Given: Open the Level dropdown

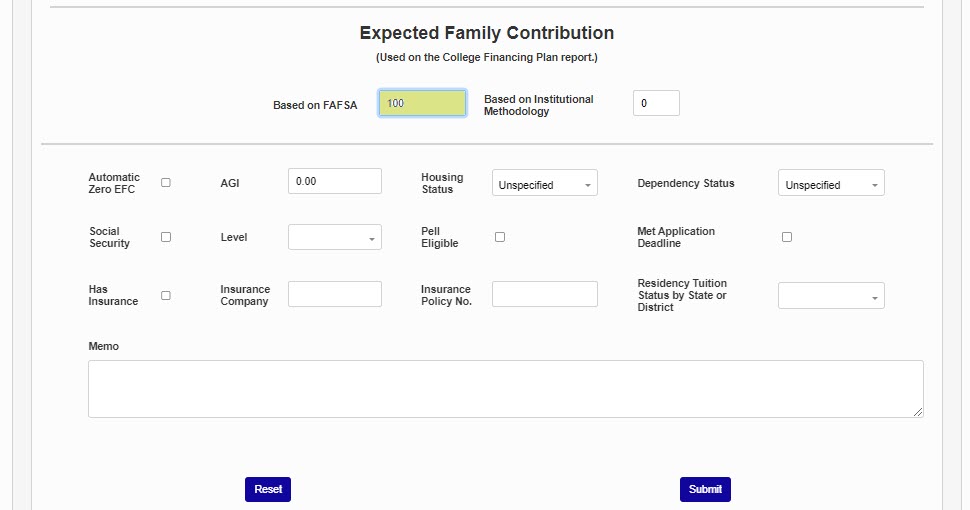Looking at the screenshot, I should point(334,238).
